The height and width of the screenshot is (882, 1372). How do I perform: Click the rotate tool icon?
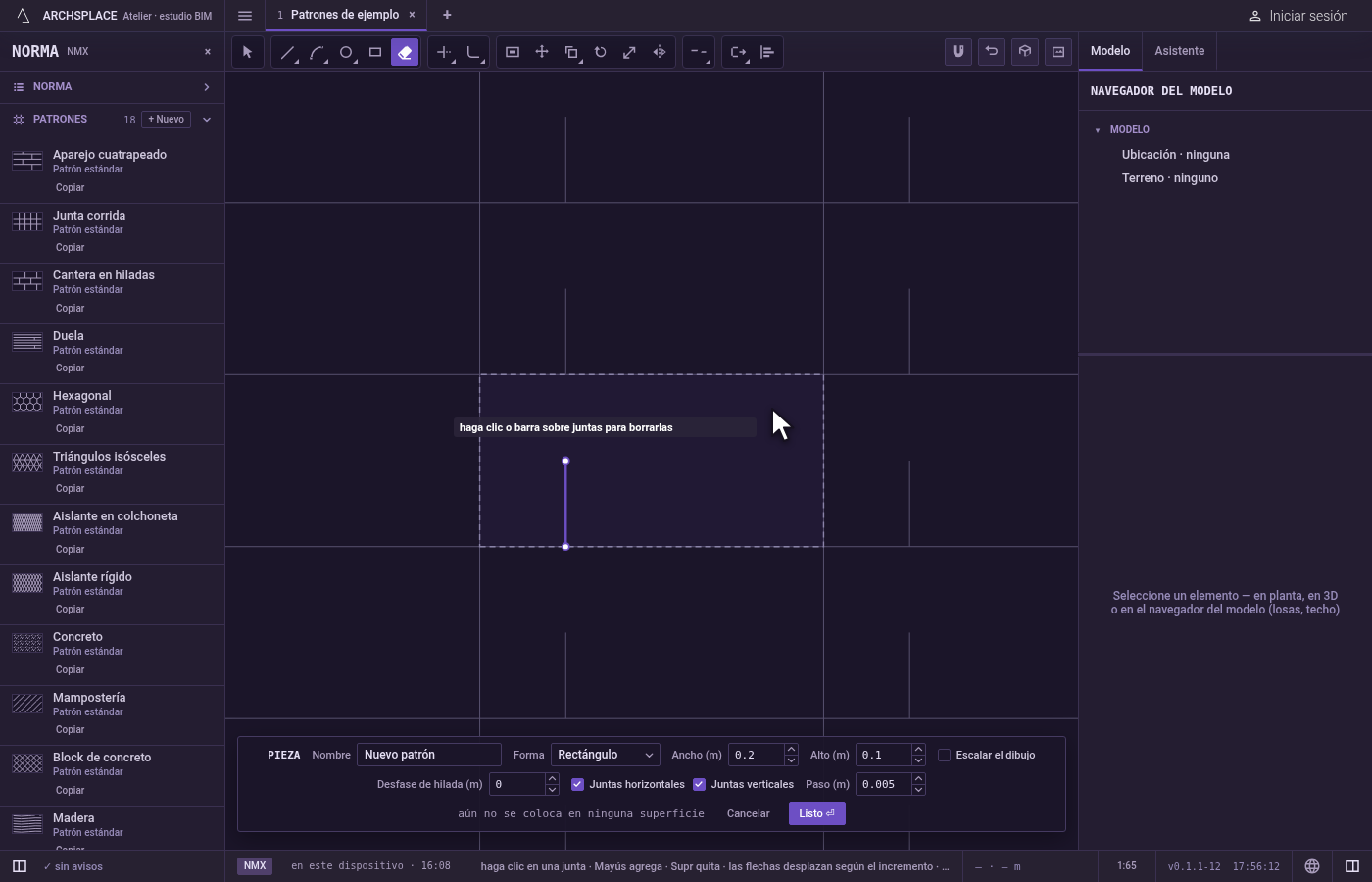click(601, 52)
